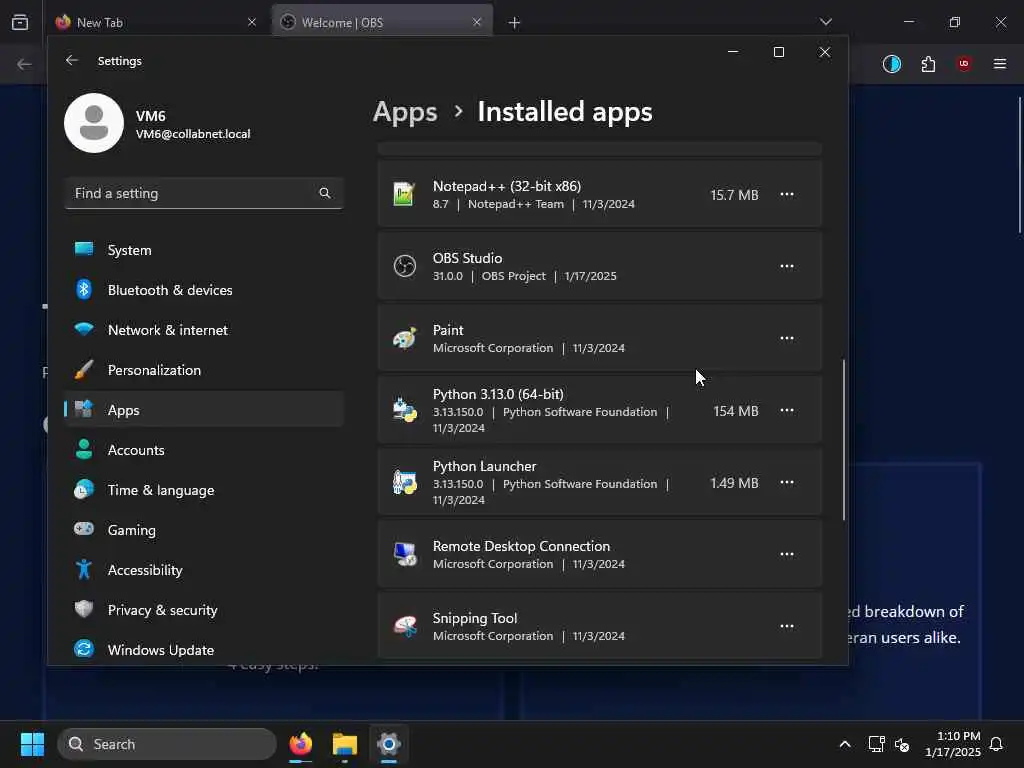The width and height of the screenshot is (1024, 768).
Task: Open more options for Snipping Tool
Action: (x=787, y=626)
